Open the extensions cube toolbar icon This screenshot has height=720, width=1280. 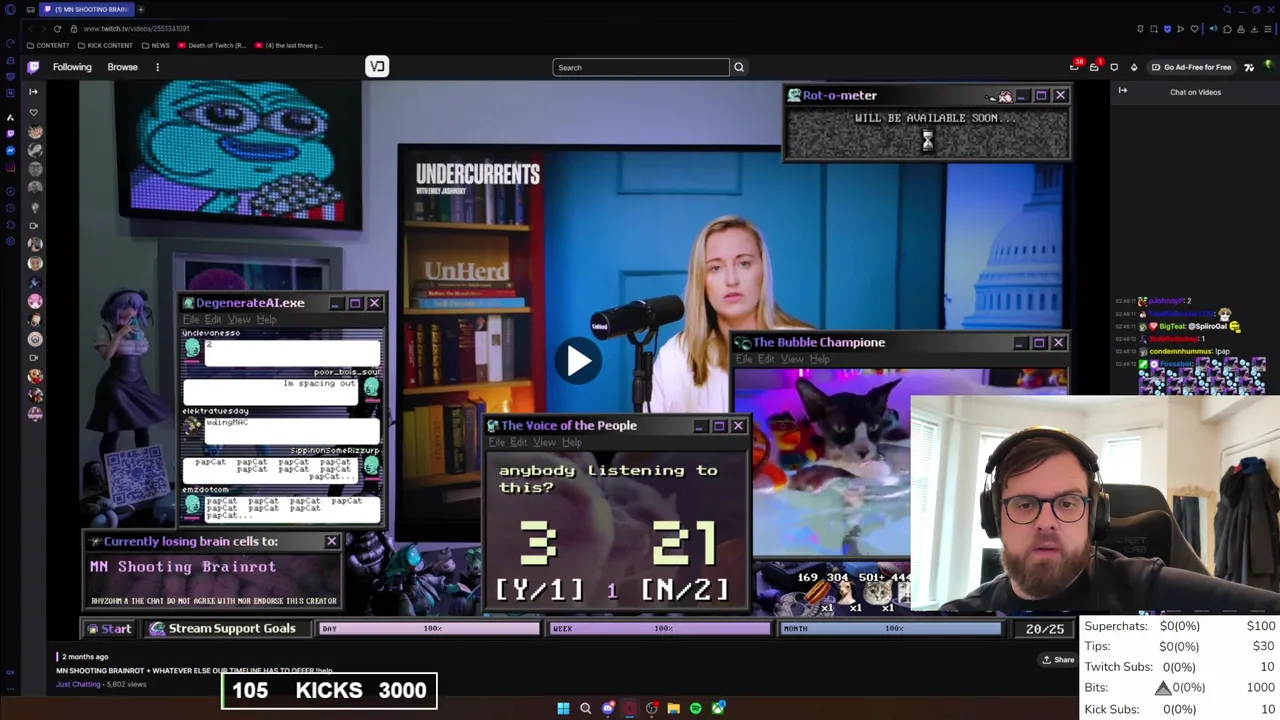(1227, 29)
